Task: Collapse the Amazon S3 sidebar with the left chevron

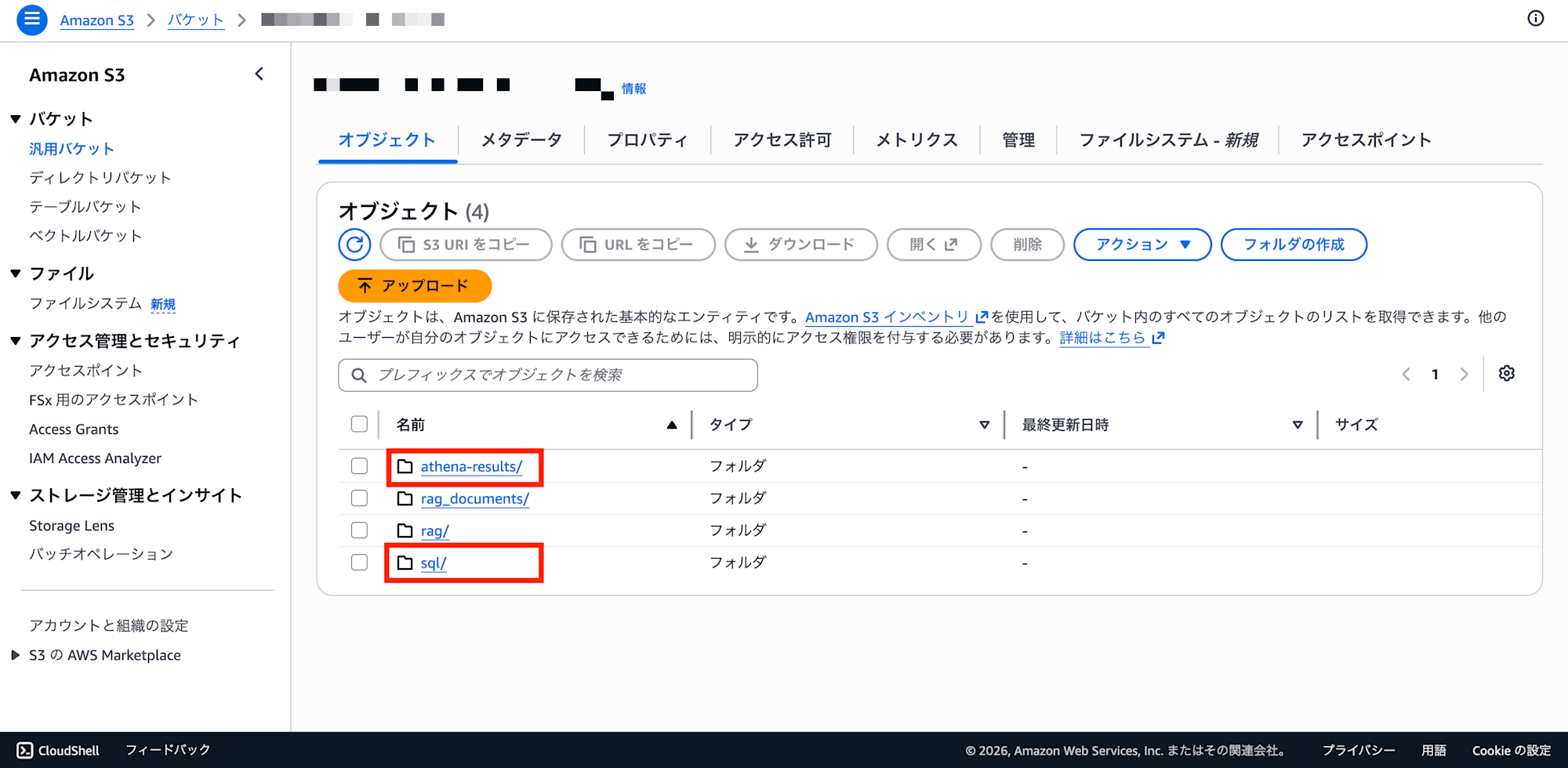Action: [260, 74]
